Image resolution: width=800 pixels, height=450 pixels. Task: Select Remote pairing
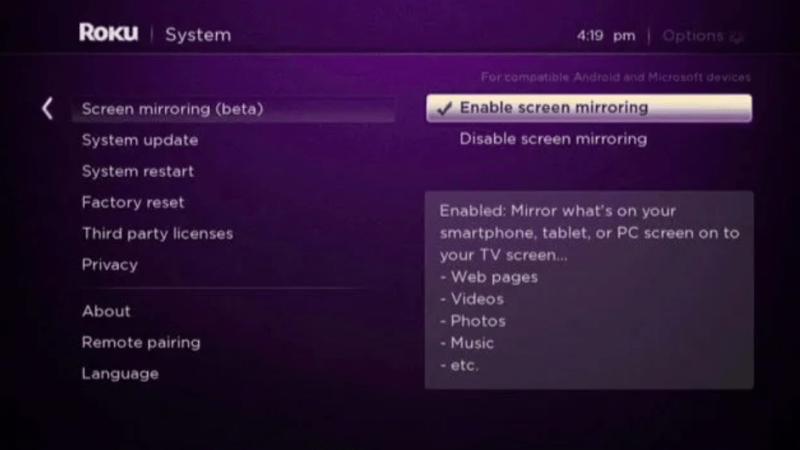(141, 342)
